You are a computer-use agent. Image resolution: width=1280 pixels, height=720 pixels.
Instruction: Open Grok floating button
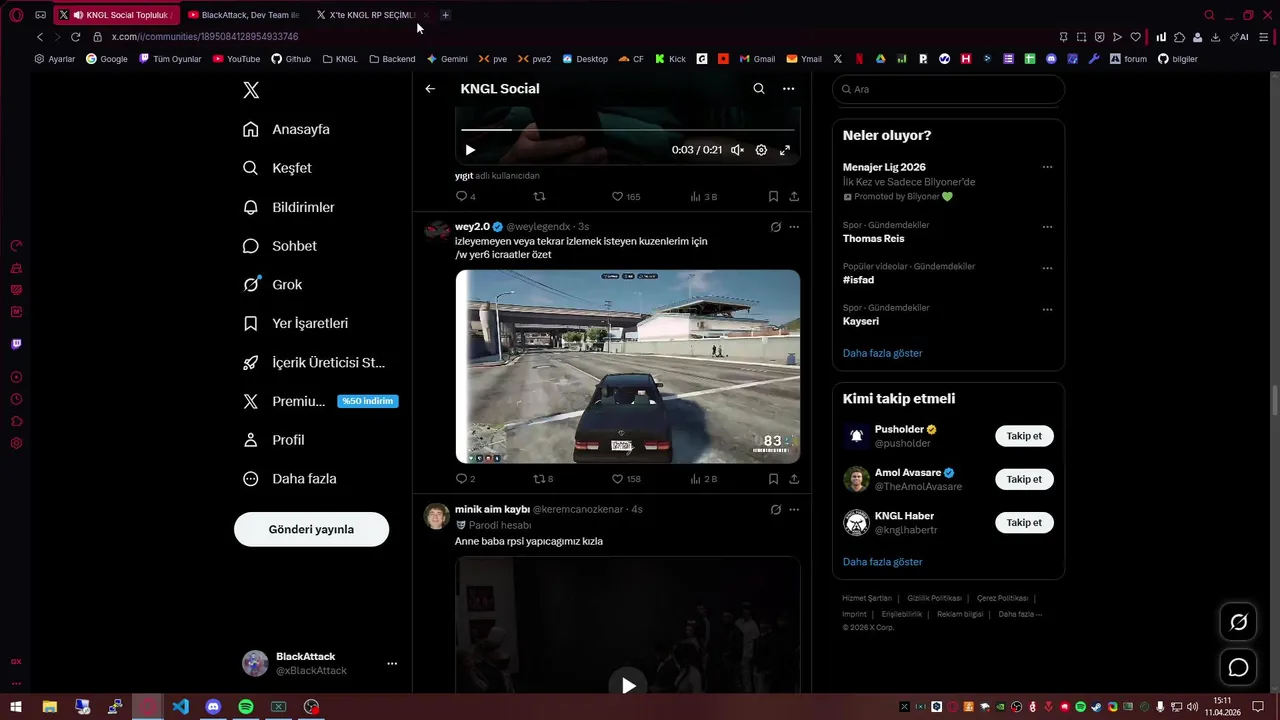[1238, 622]
